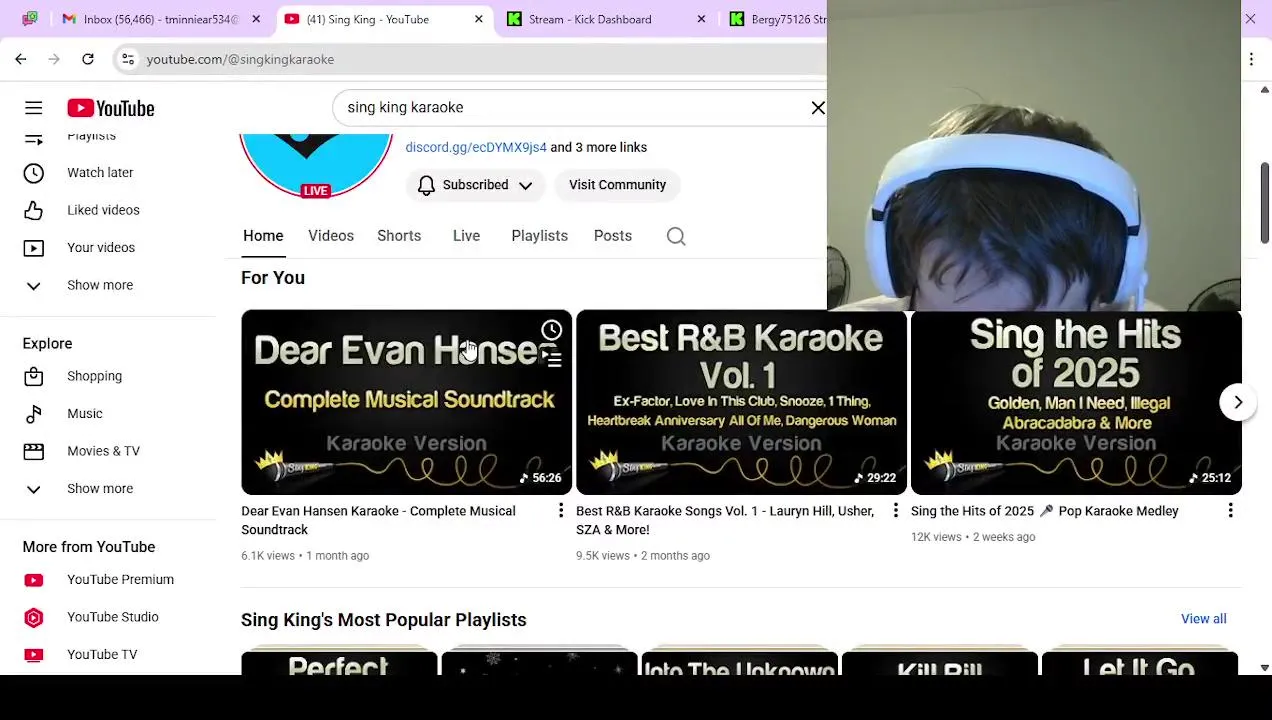
Task: Go back with the browser back arrow
Action: [21, 59]
